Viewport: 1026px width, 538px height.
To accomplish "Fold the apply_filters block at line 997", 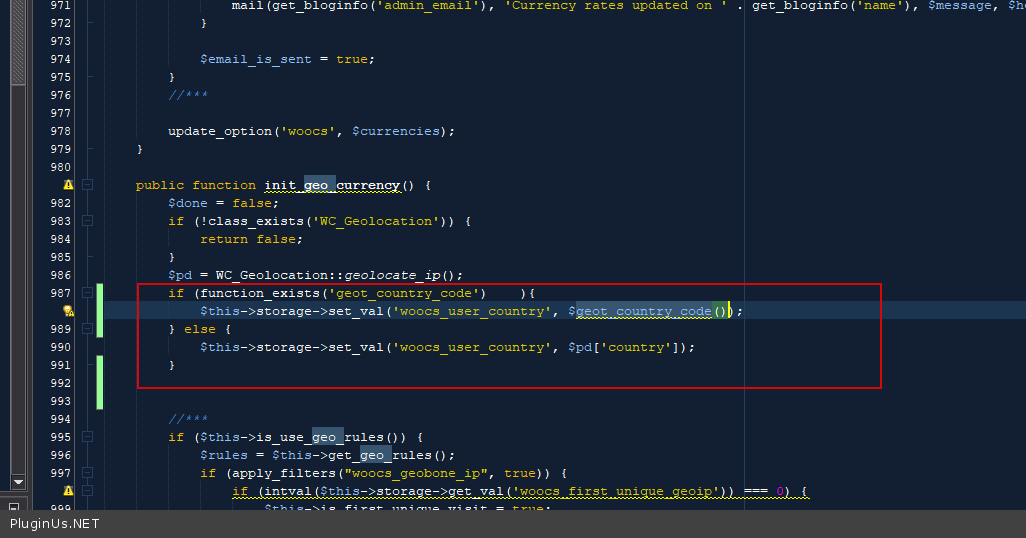I will click(x=87, y=473).
